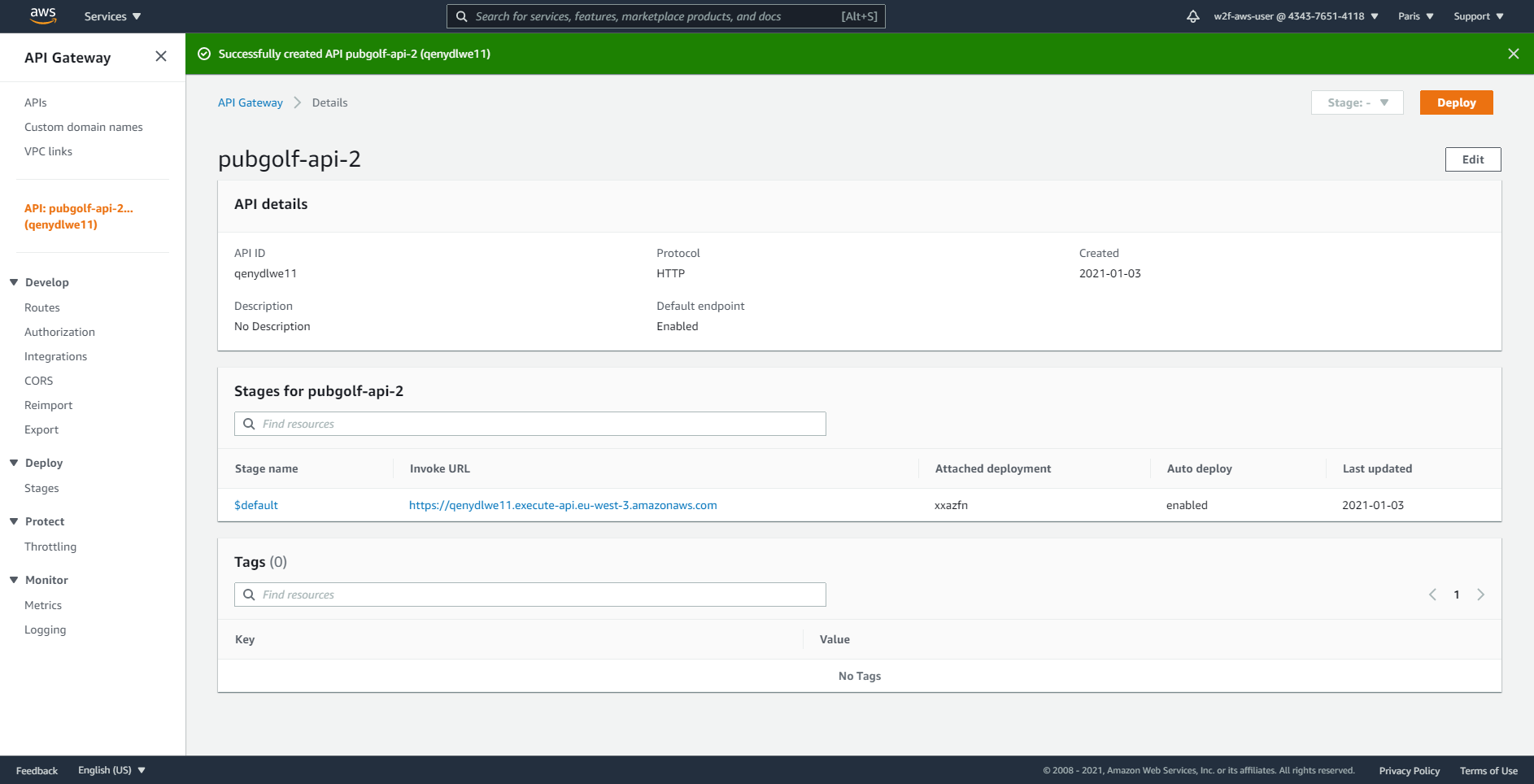Open Throttling settings
The image size is (1534, 784).
(x=50, y=547)
